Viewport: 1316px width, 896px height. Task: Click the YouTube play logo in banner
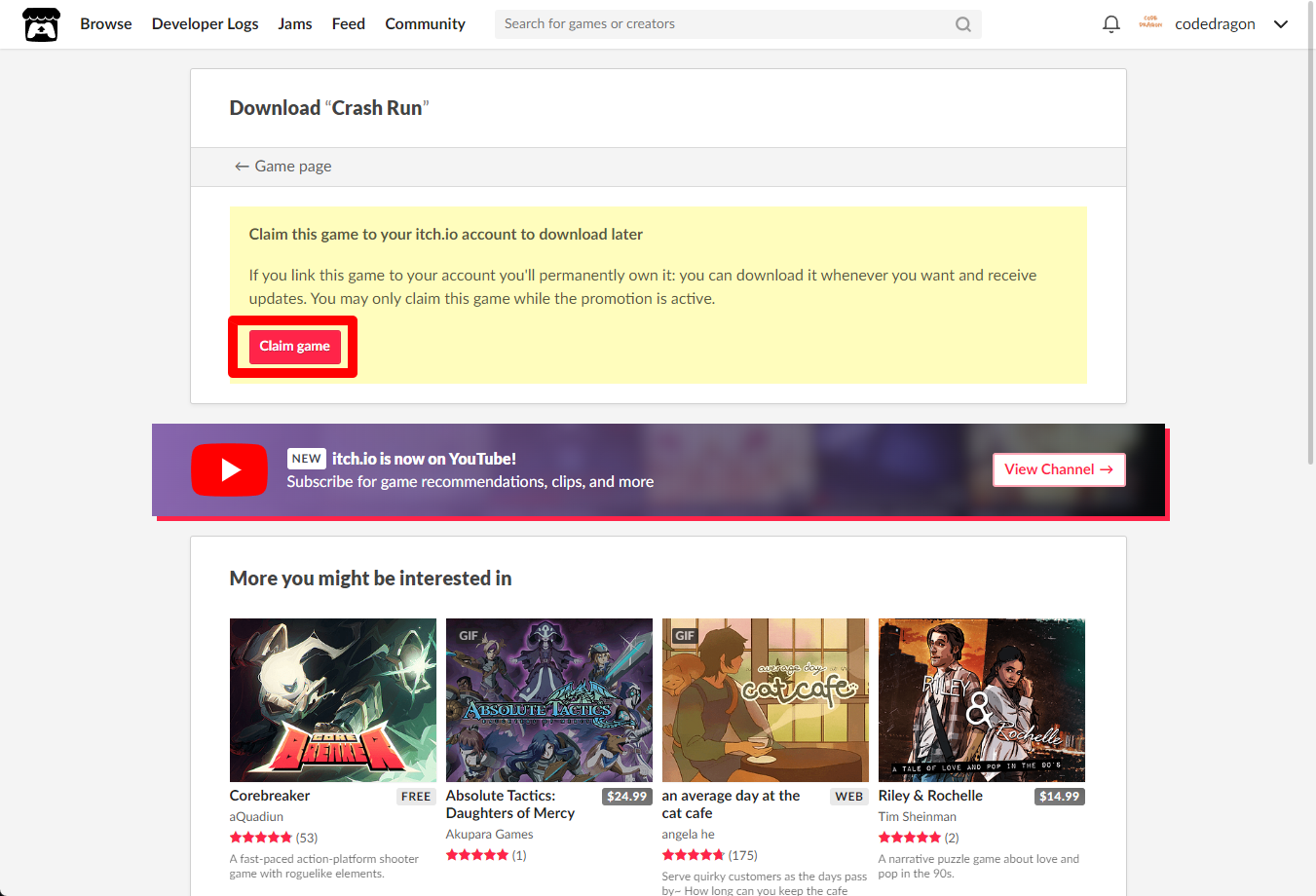(229, 469)
